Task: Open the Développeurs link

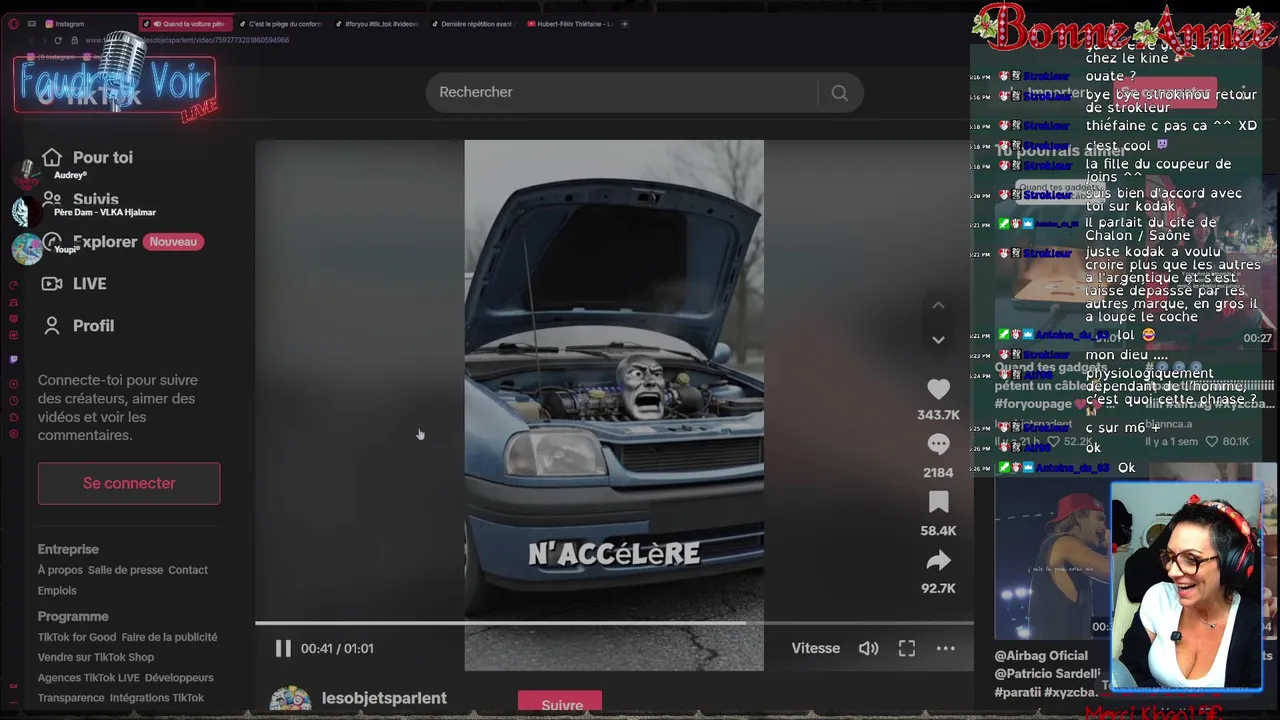Action: (x=179, y=678)
